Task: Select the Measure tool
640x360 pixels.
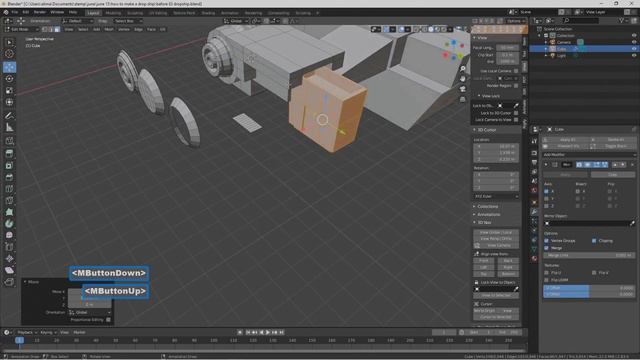Action: point(9,128)
